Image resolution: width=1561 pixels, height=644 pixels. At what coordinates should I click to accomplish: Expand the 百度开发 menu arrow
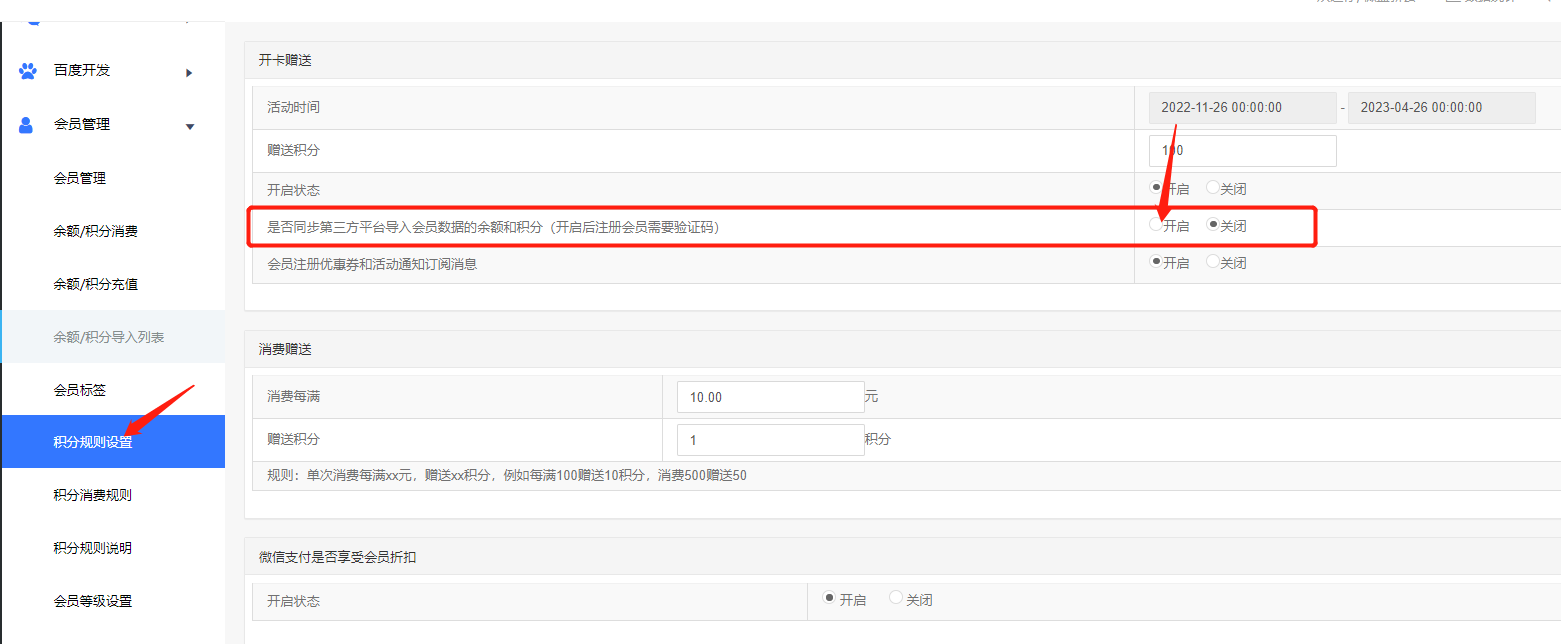(189, 72)
